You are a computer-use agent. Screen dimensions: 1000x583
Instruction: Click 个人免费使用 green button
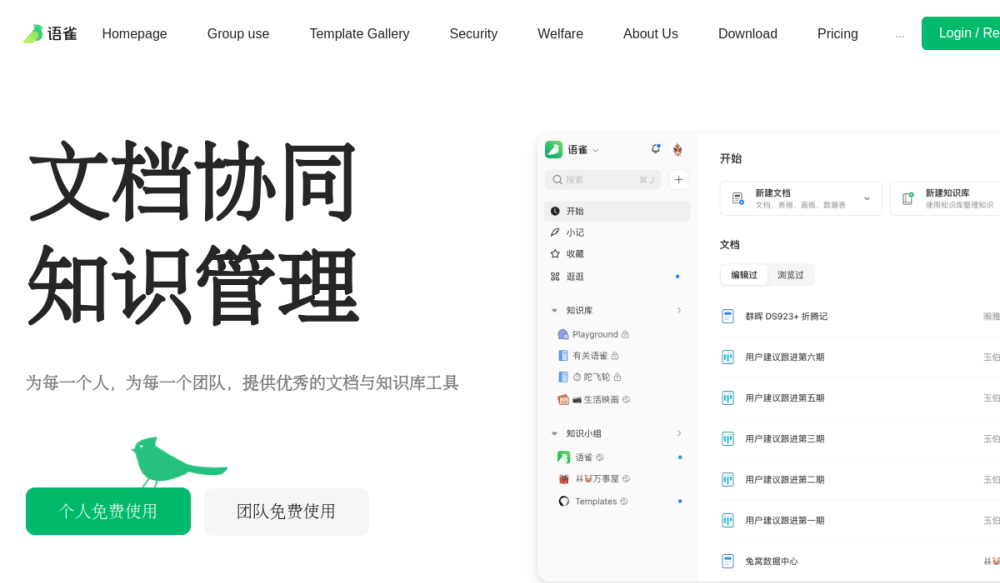click(x=108, y=511)
